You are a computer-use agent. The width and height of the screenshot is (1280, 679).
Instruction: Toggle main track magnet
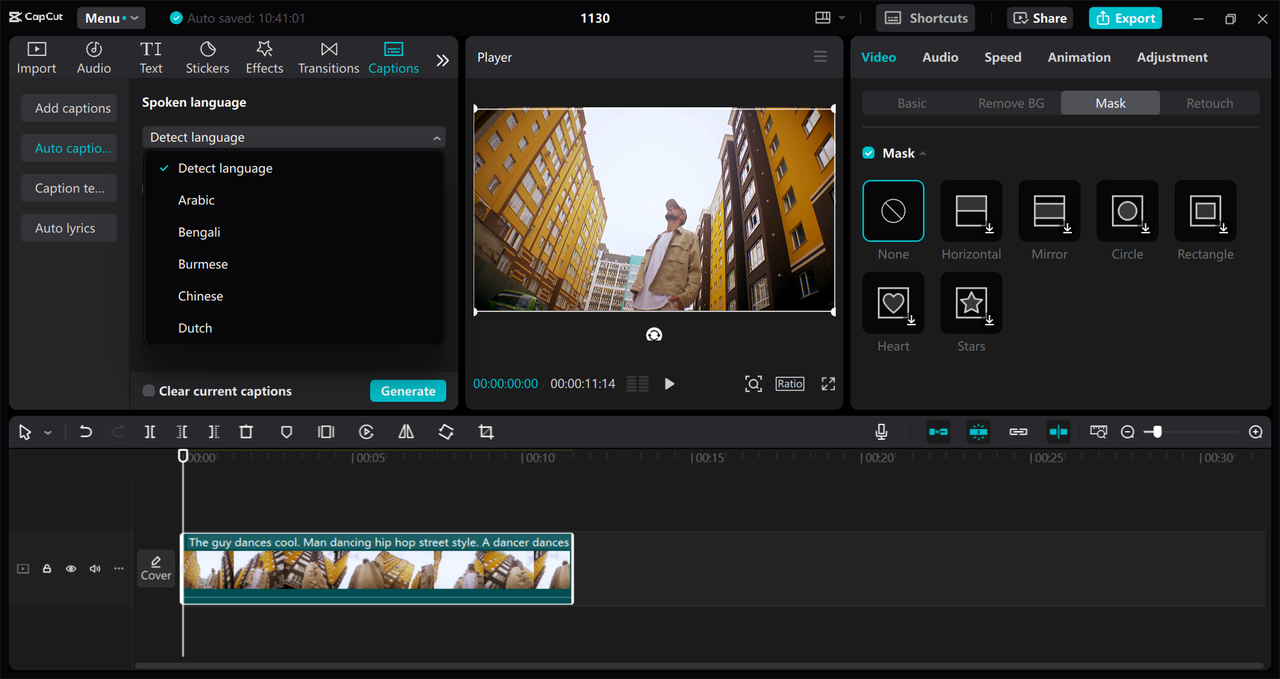[x=938, y=432]
